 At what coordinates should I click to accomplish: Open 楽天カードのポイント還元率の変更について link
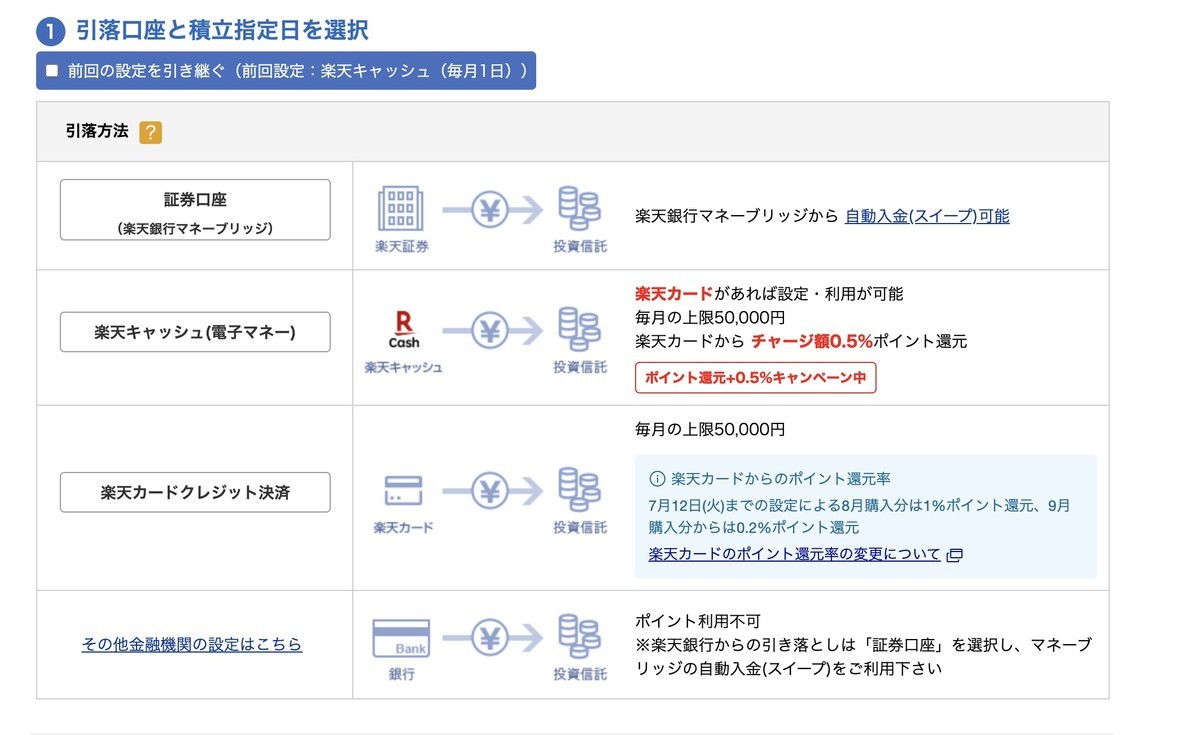pos(794,554)
